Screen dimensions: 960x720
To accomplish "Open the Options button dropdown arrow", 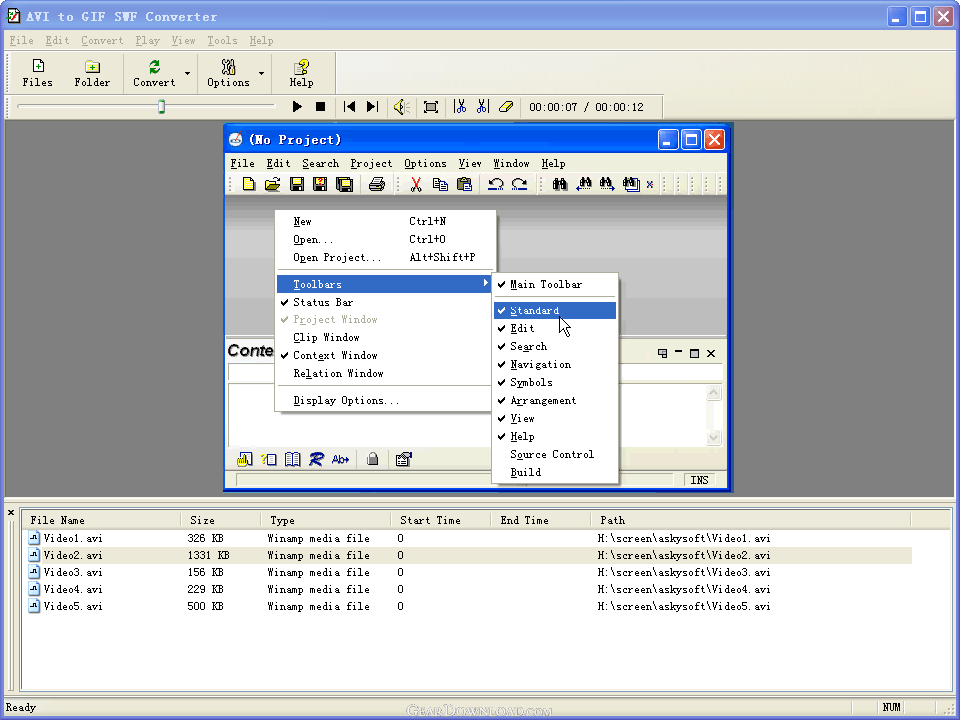I will tap(261, 73).
